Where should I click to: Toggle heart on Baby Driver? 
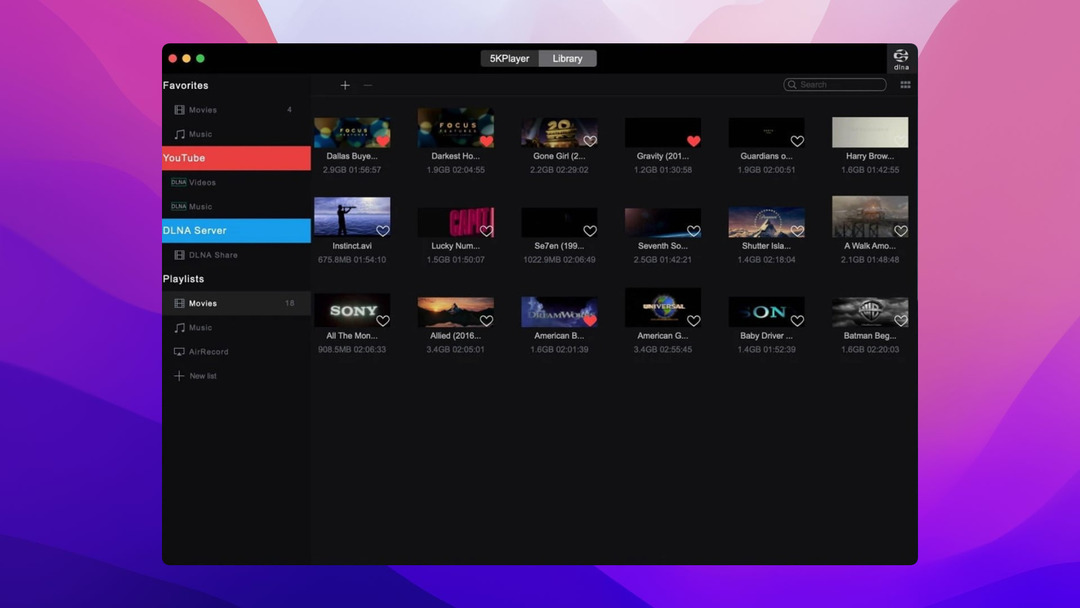click(x=797, y=321)
